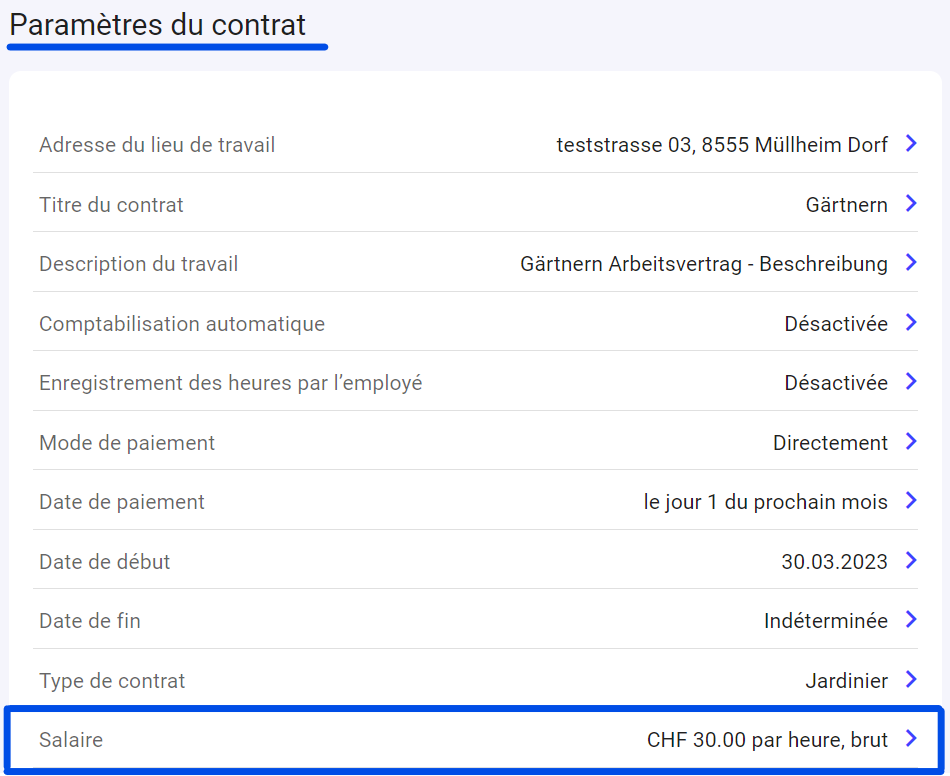Expand Mode de paiement chevron
Screen dimensions: 950x776
pos(910,442)
